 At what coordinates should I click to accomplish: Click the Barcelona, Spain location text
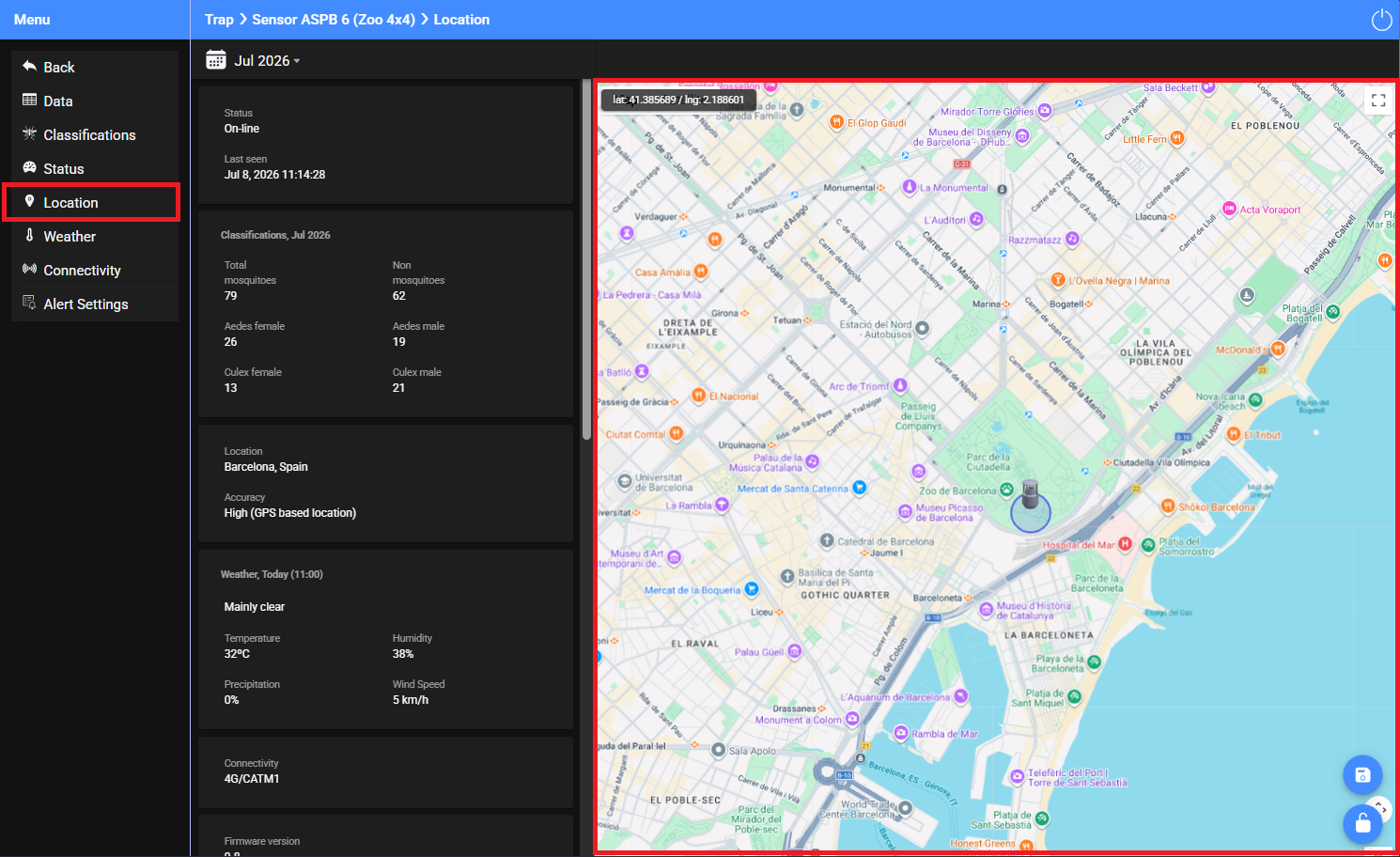(266, 467)
